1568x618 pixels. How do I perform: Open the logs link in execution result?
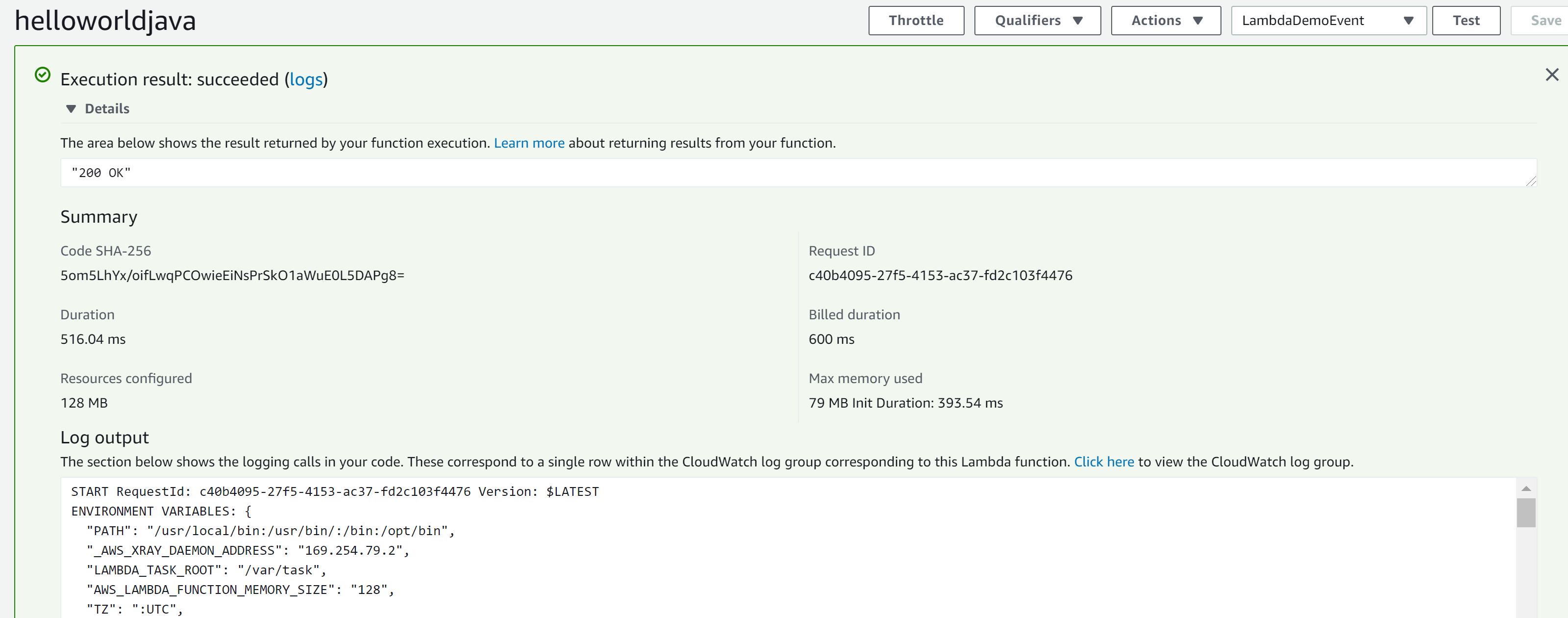point(305,79)
